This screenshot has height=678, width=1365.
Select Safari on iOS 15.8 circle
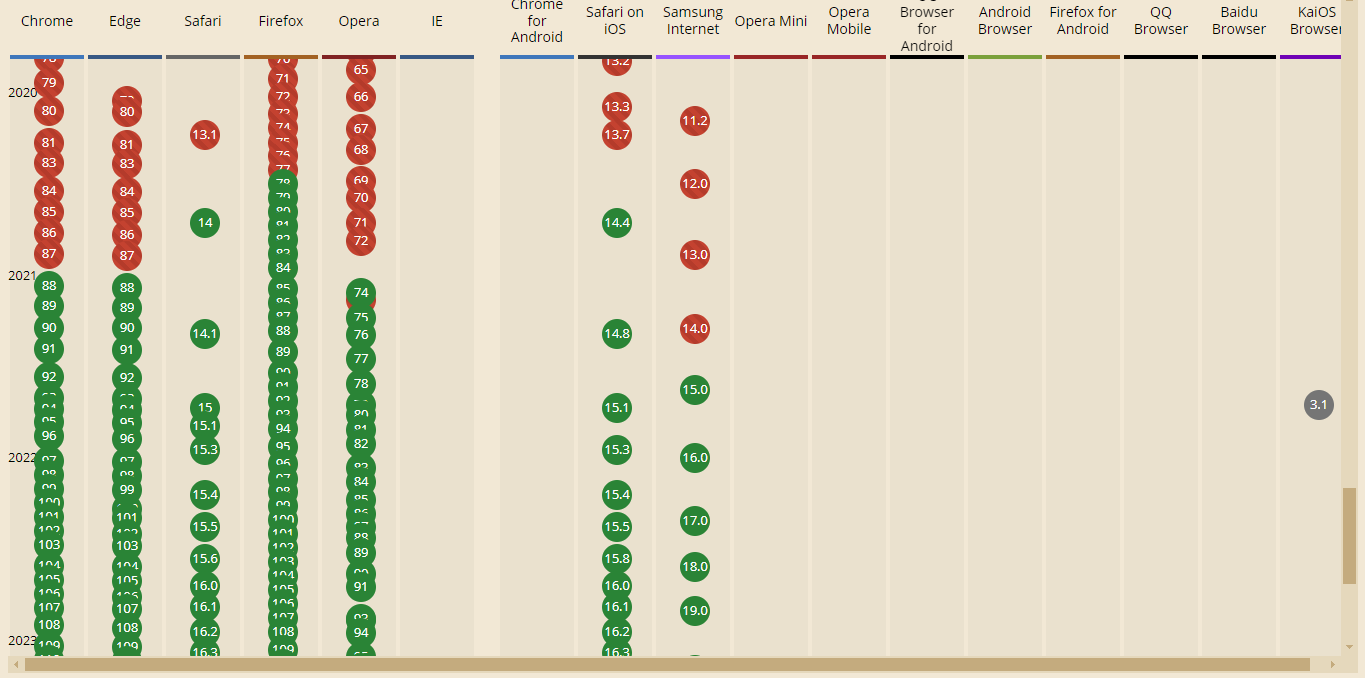click(x=617, y=558)
